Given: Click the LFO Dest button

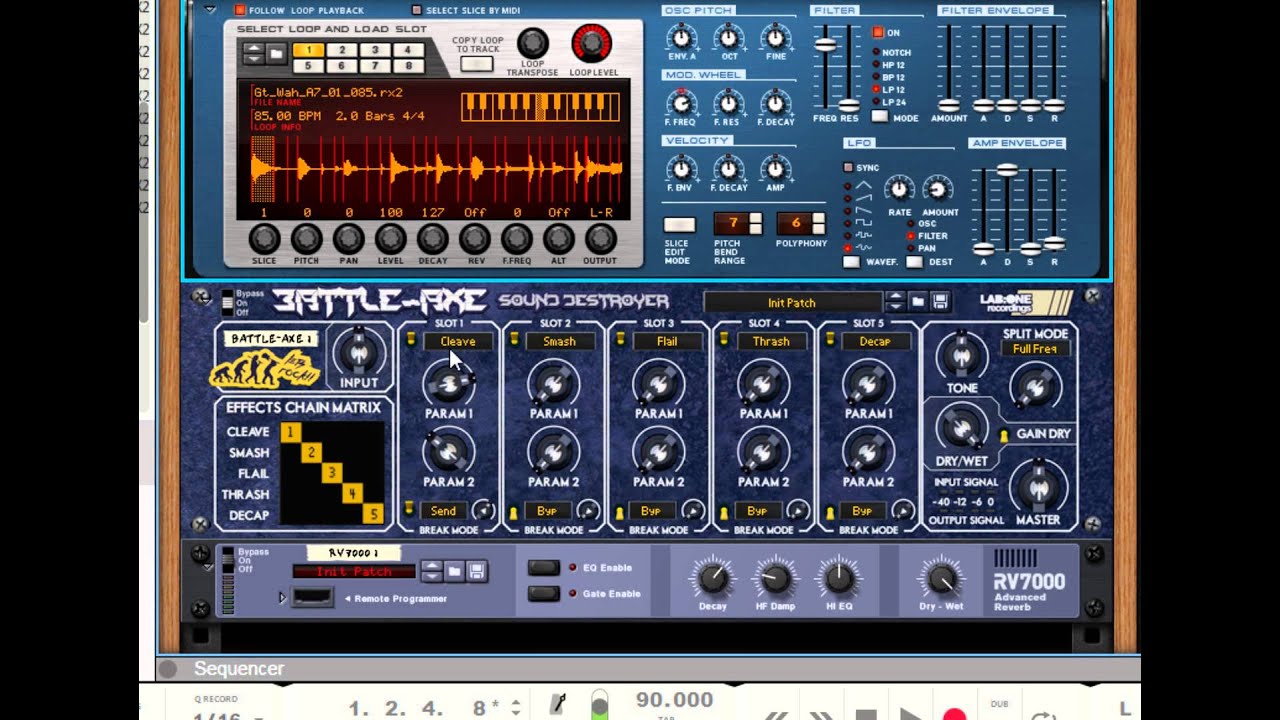Looking at the screenshot, I should (914, 262).
